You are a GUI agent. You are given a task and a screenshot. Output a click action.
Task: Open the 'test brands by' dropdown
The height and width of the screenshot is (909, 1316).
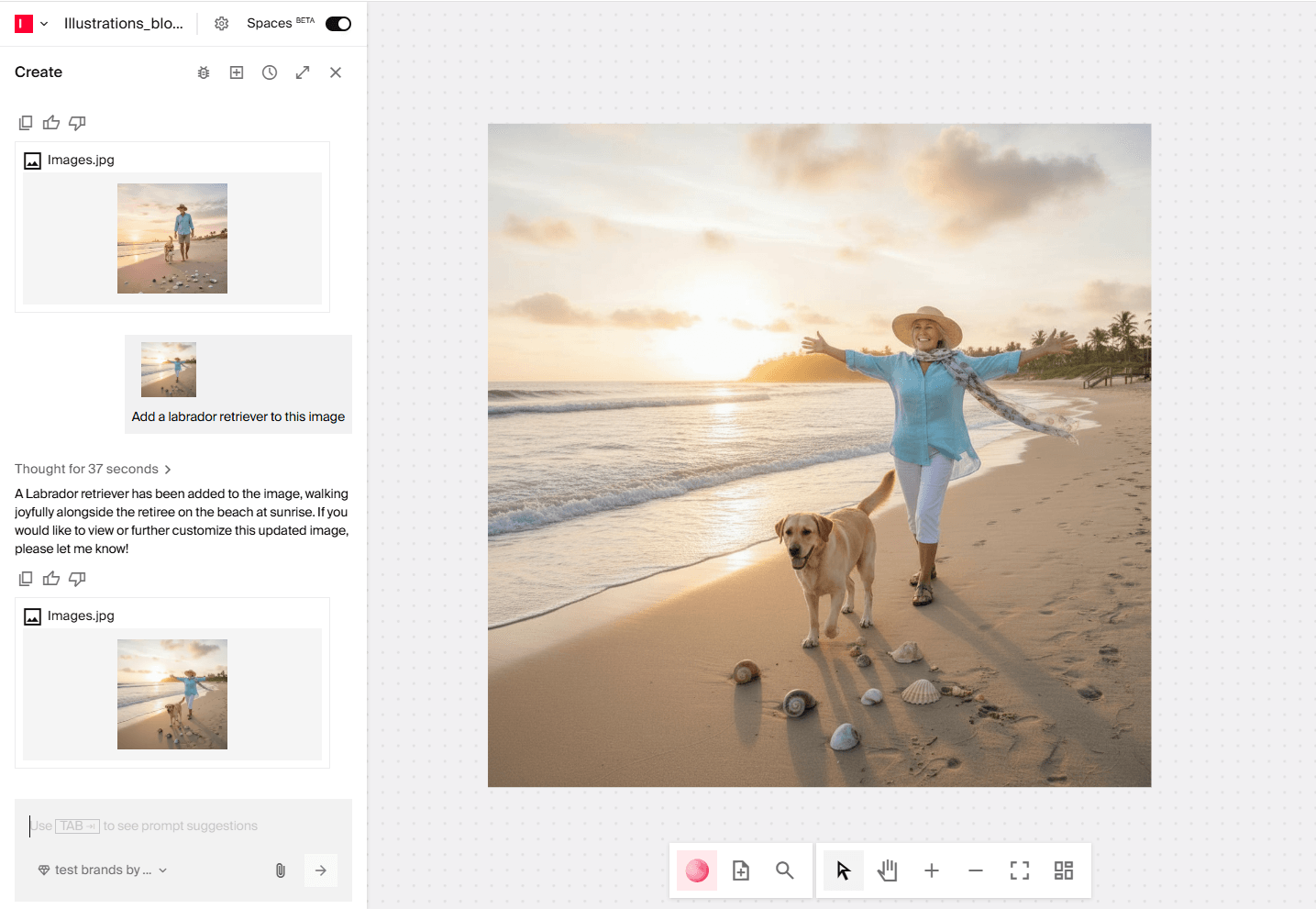coord(102,870)
